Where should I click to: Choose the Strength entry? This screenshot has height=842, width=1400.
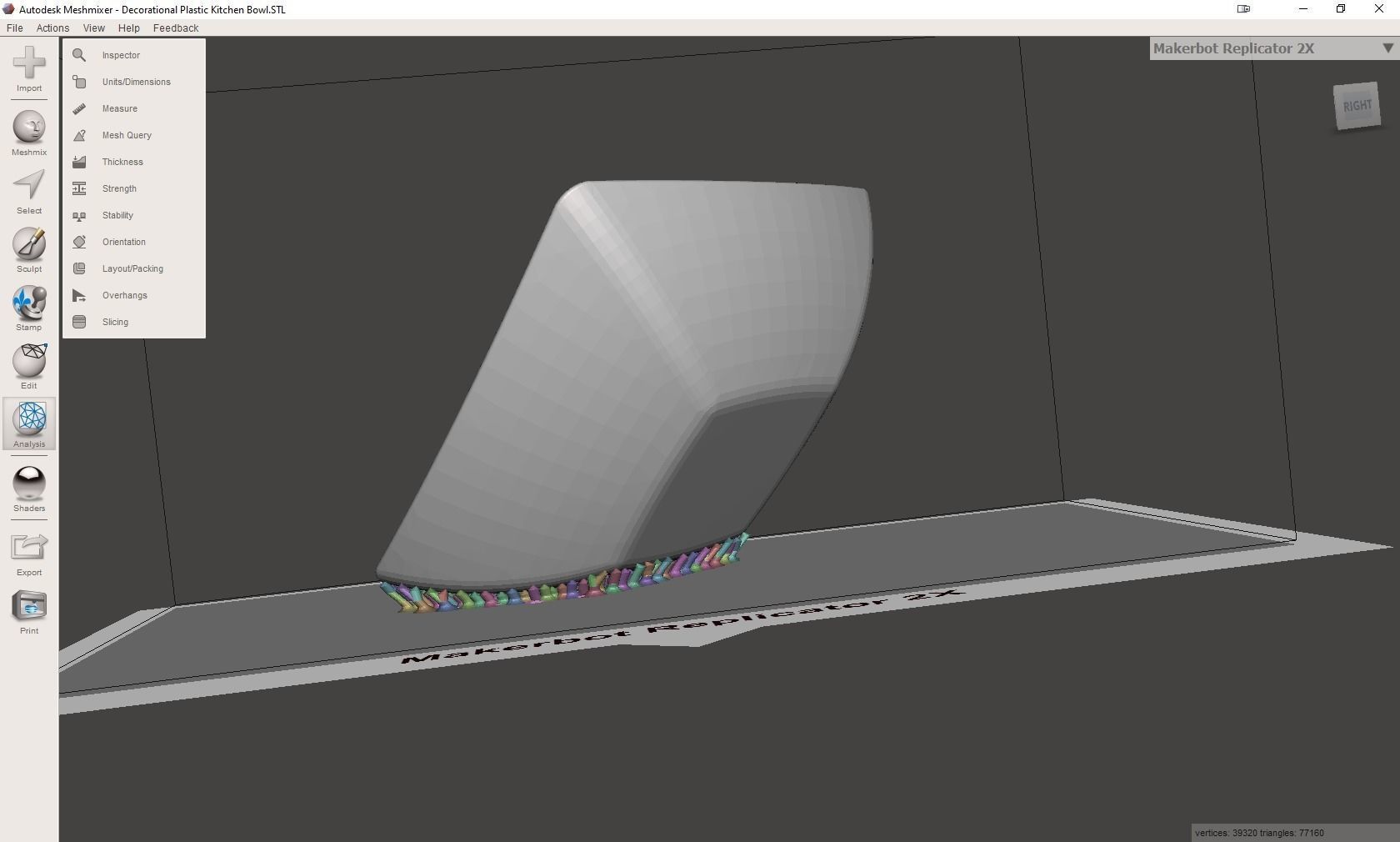tap(119, 188)
